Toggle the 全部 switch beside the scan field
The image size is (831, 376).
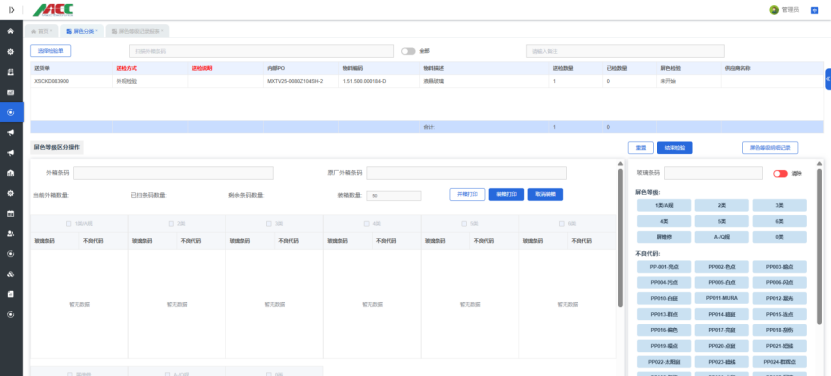(408, 51)
